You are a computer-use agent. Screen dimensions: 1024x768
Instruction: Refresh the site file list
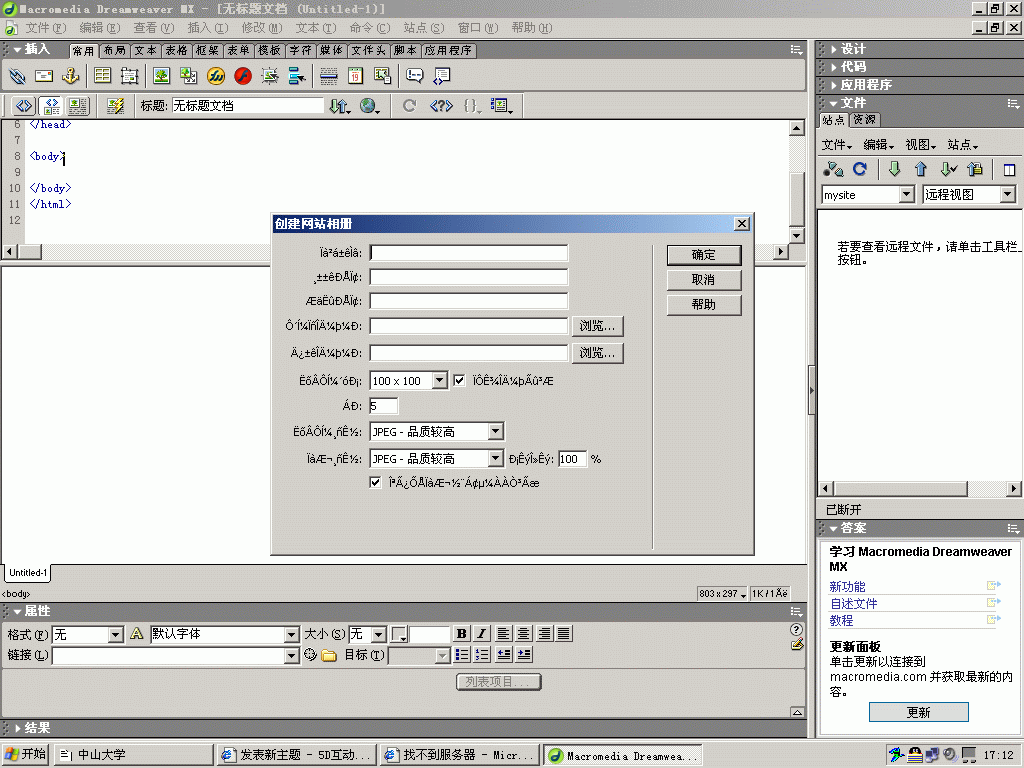(x=860, y=170)
